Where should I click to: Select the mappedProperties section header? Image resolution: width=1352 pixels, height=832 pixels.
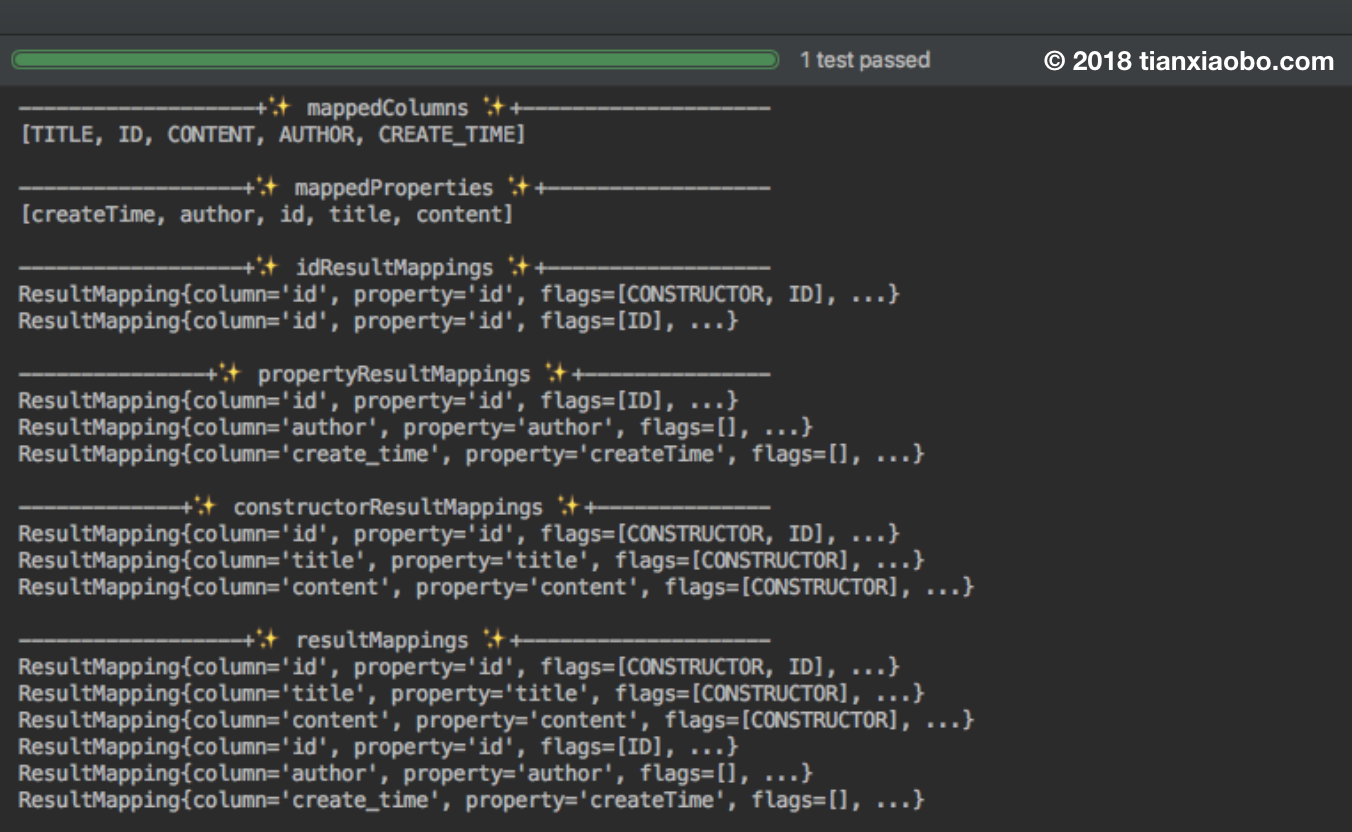pos(395,188)
